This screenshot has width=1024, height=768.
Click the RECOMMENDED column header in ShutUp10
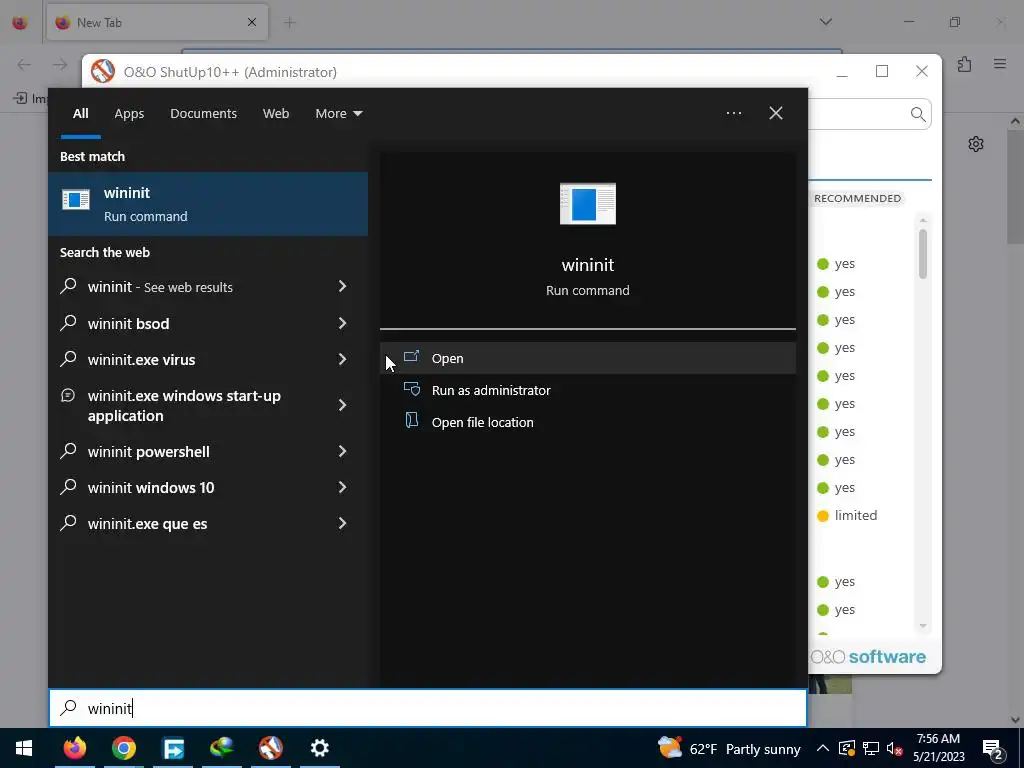(857, 198)
